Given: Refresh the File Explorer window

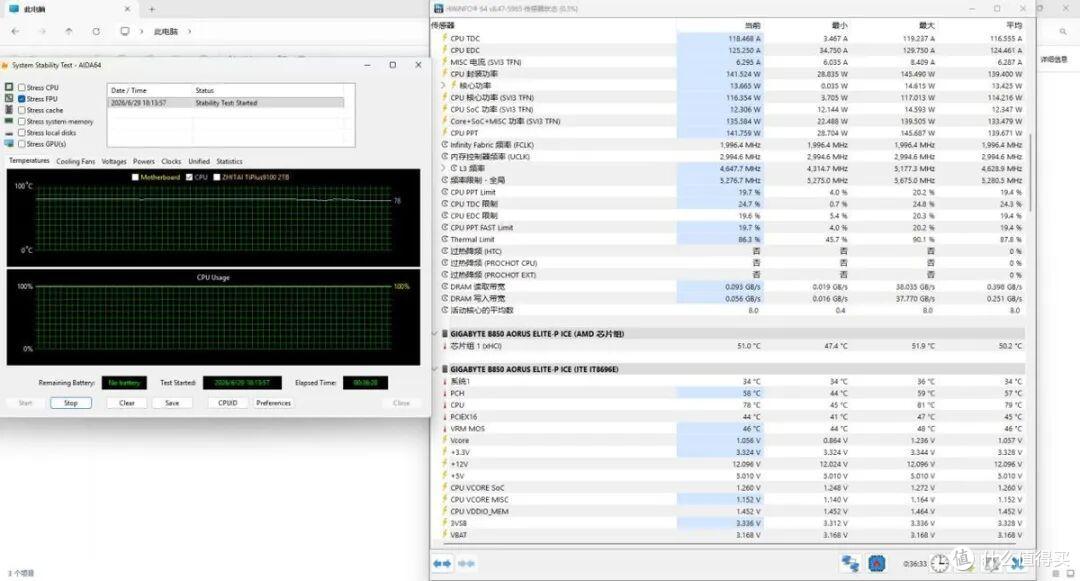Looking at the screenshot, I should [96, 32].
